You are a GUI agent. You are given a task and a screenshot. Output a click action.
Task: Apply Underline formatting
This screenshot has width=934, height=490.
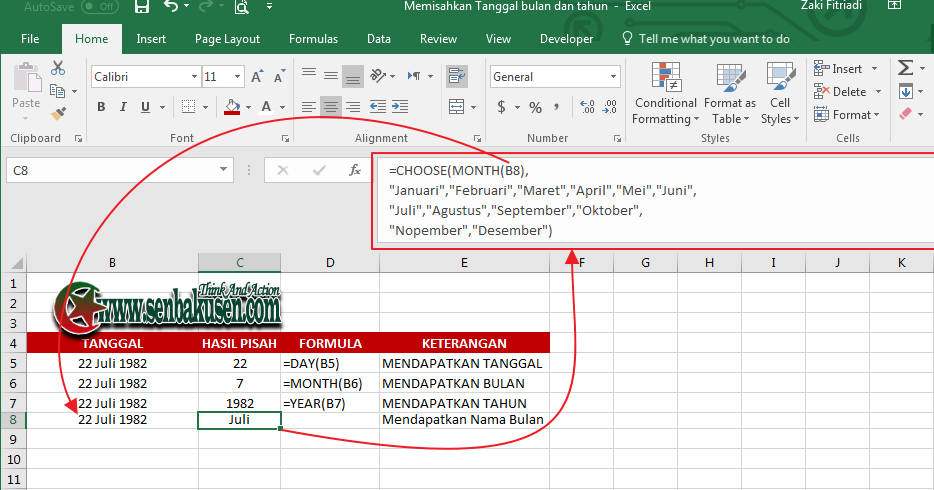tap(145, 107)
